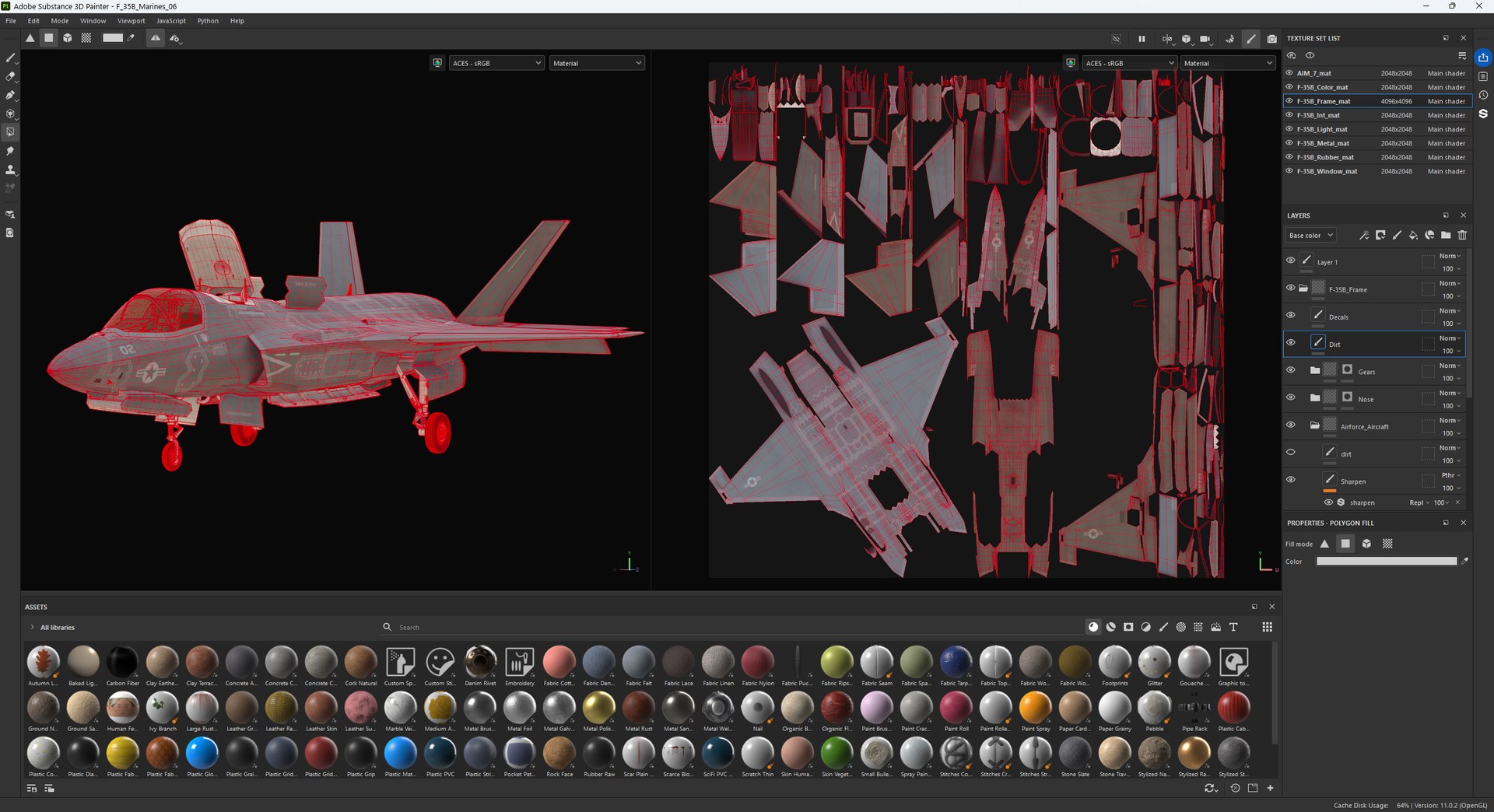This screenshot has height=812, width=1494.
Task: Open the Base color channel dropdown
Action: click(1311, 236)
